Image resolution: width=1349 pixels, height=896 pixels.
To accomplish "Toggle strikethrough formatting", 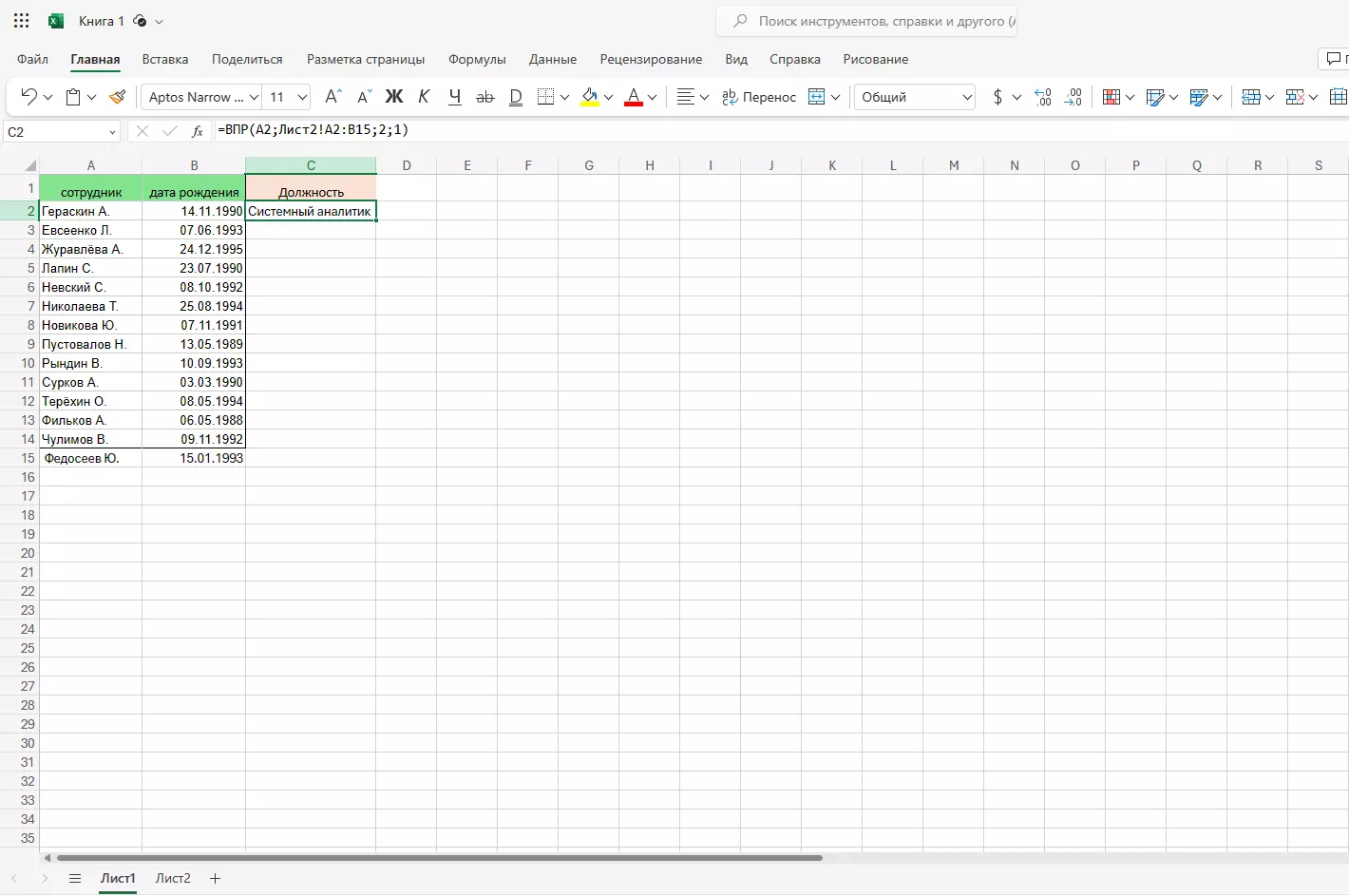I will (x=484, y=97).
